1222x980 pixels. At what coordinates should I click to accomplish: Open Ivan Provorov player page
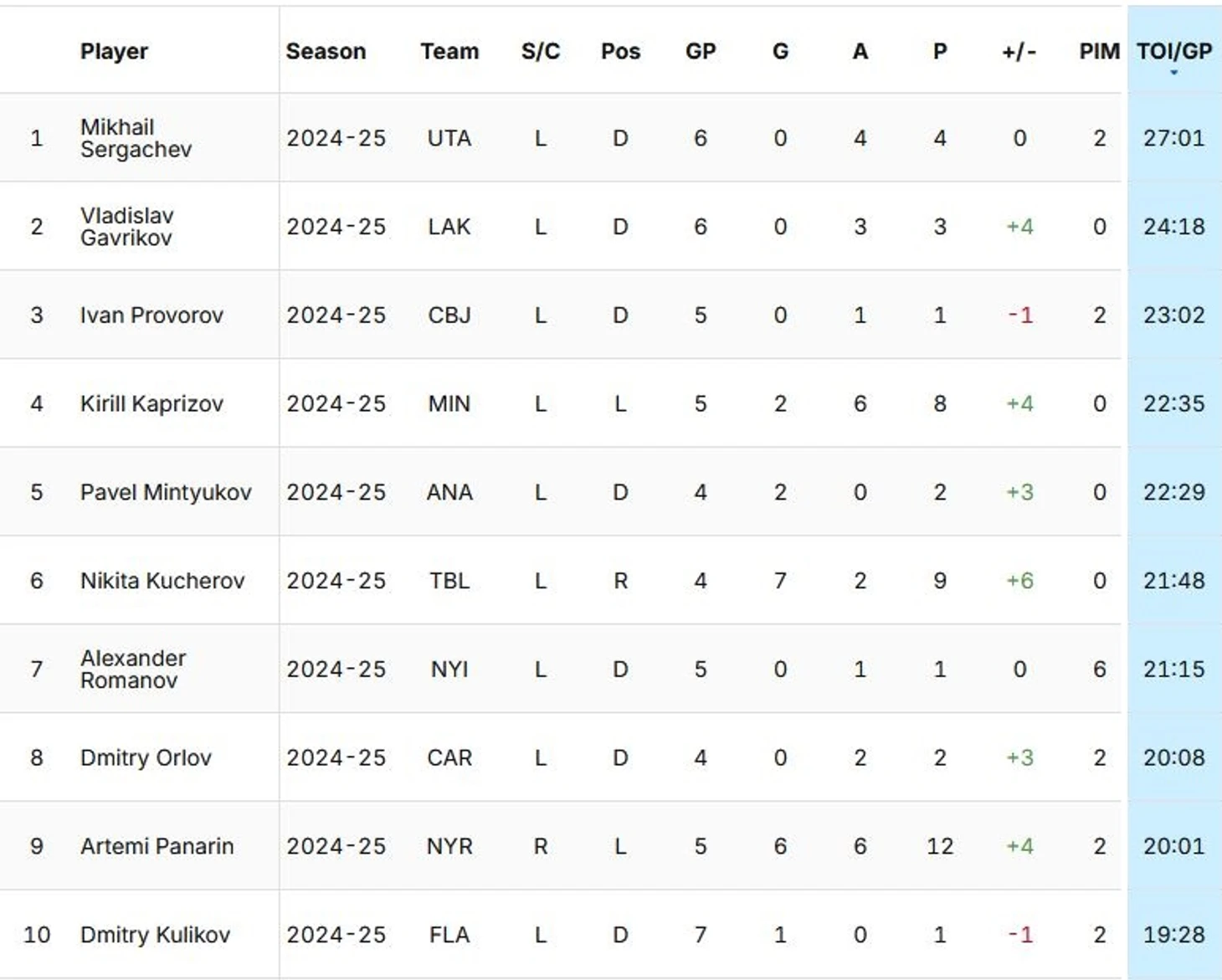[x=151, y=316]
